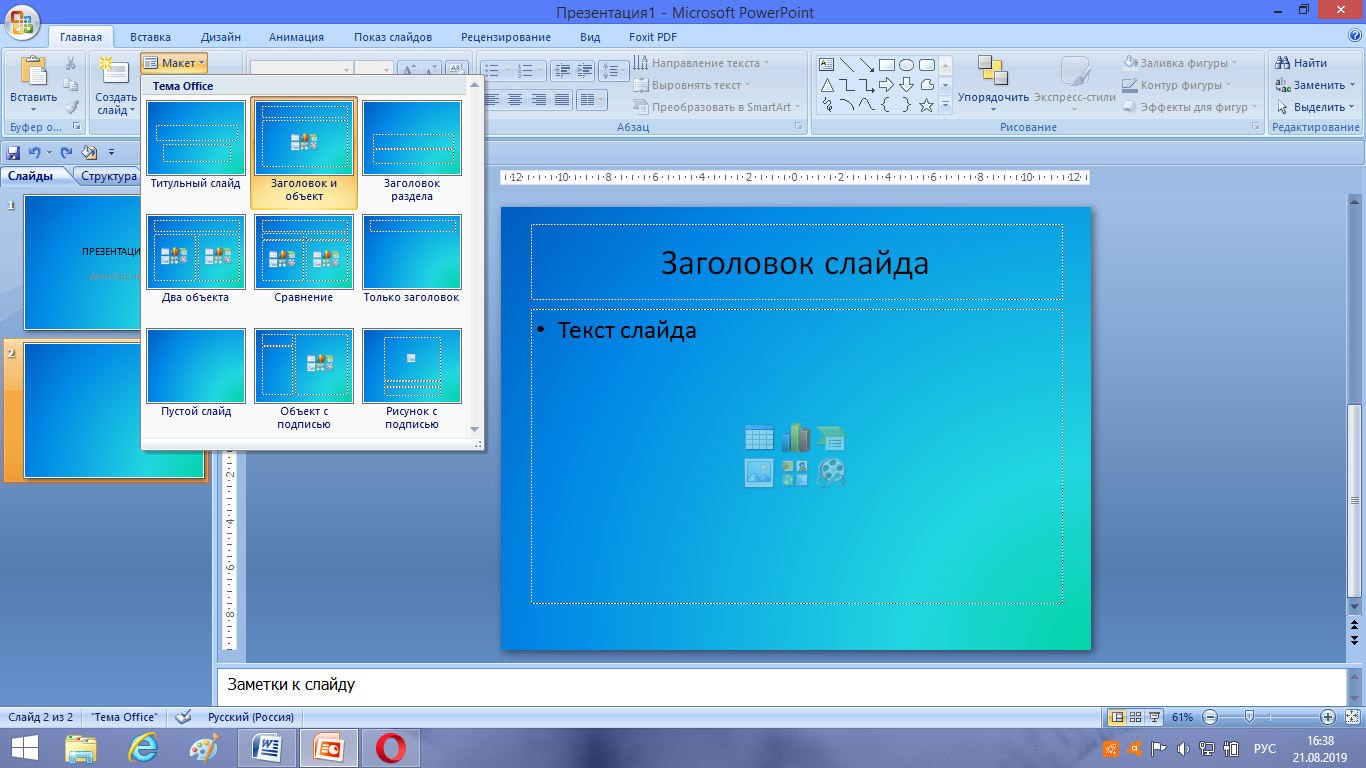Select the text box shape
The width and height of the screenshot is (1366, 768).
pos(826,65)
